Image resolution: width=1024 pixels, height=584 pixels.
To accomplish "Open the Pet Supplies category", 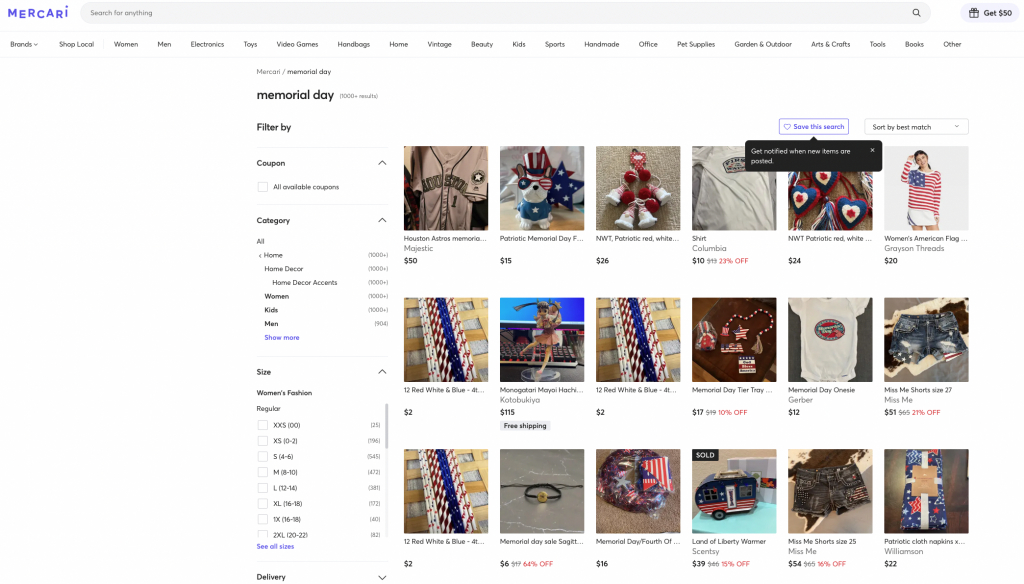I will point(696,44).
